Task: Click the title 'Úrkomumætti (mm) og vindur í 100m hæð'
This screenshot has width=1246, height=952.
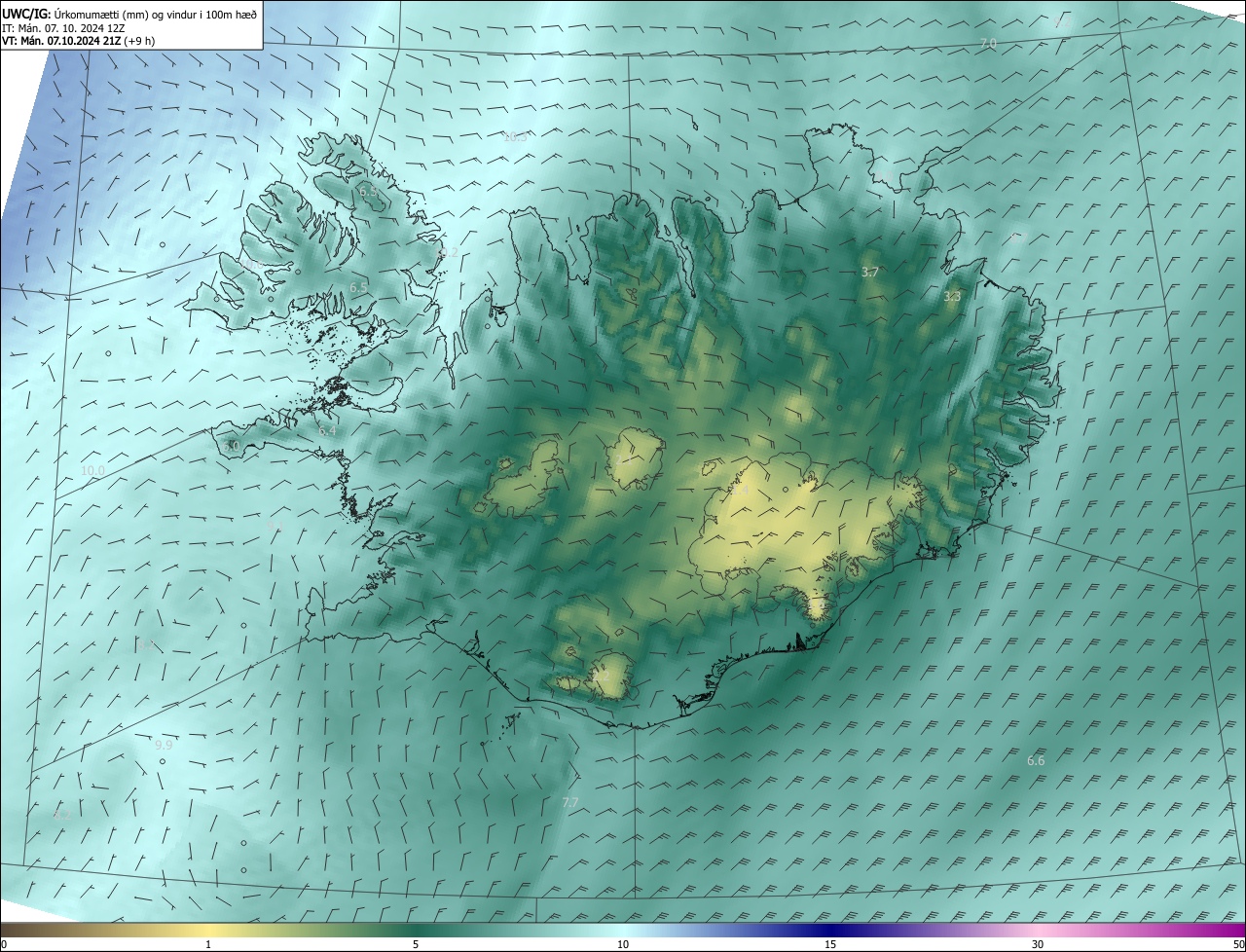Action: coord(155,14)
